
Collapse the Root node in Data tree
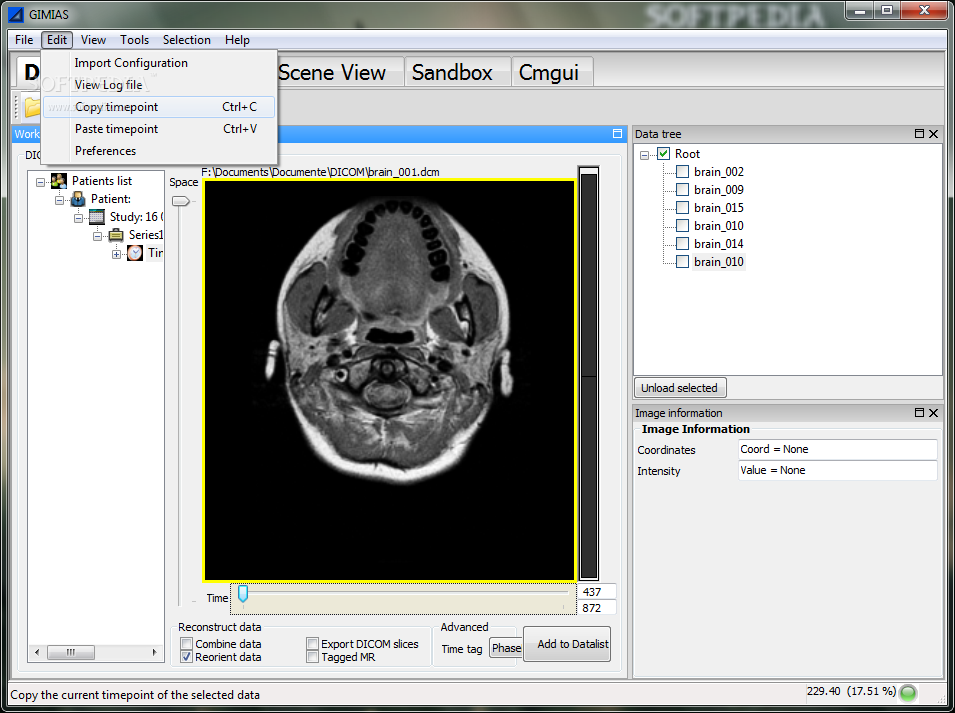pos(644,155)
